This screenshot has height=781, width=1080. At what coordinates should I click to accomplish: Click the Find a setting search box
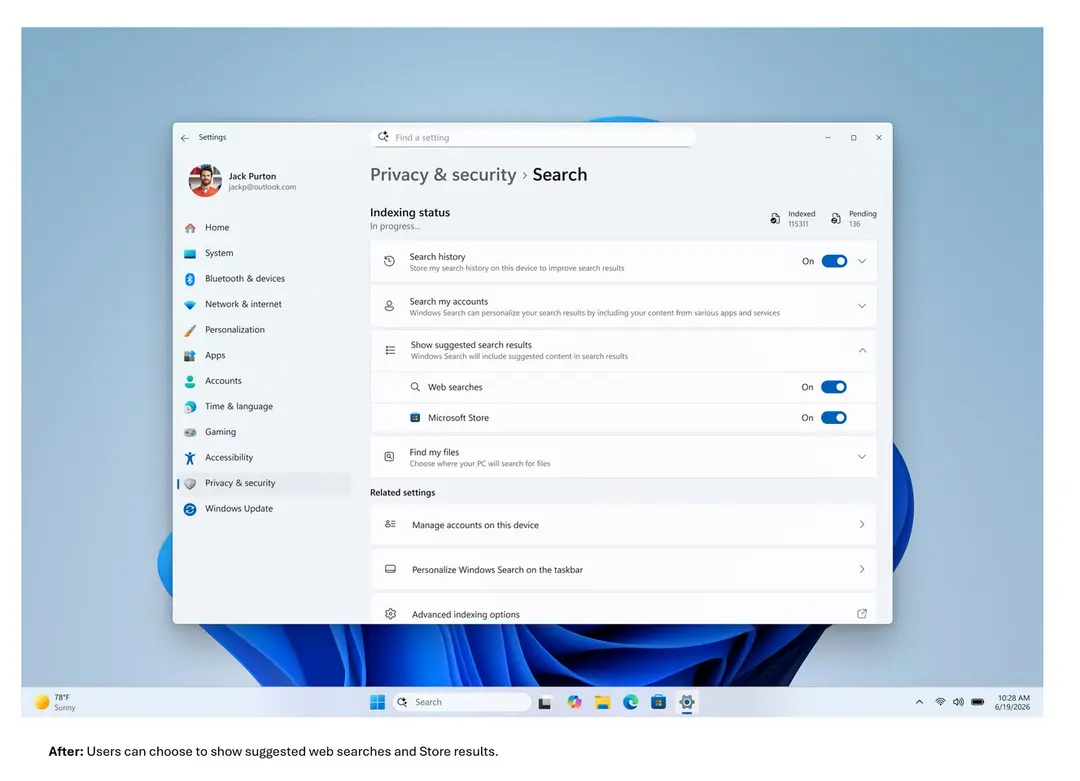[532, 138]
